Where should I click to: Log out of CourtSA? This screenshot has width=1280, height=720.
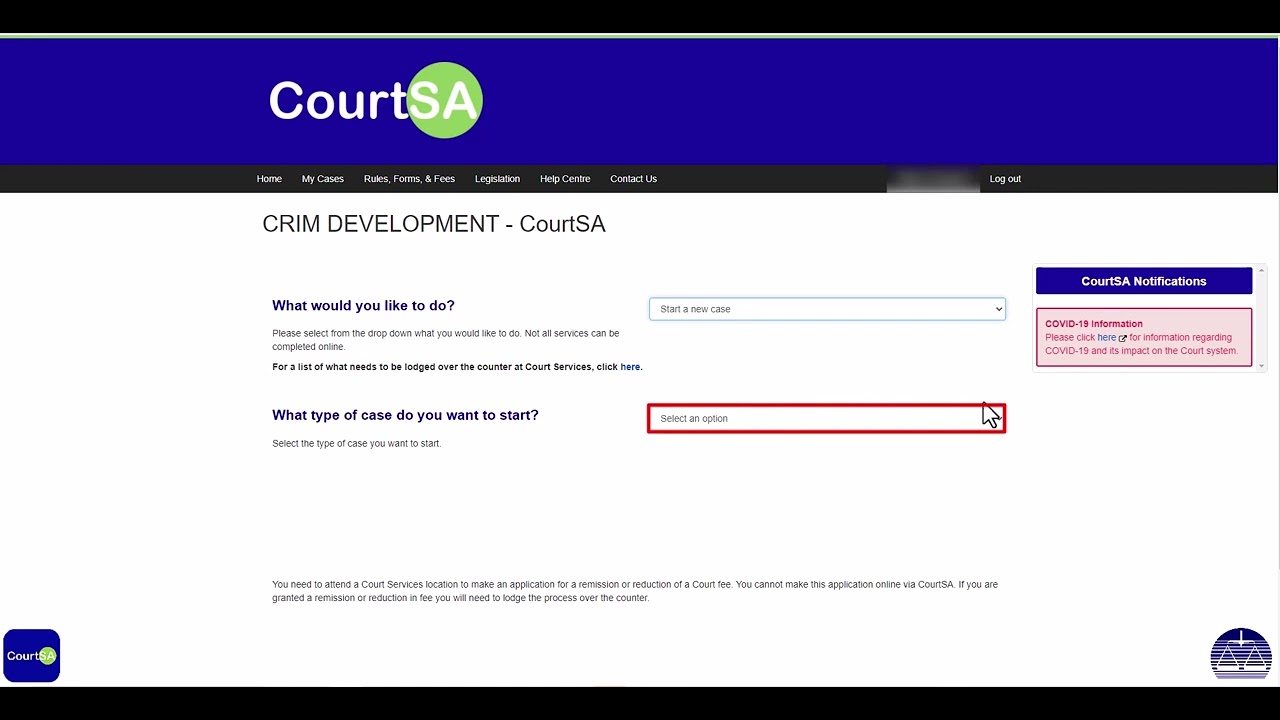tap(1005, 179)
